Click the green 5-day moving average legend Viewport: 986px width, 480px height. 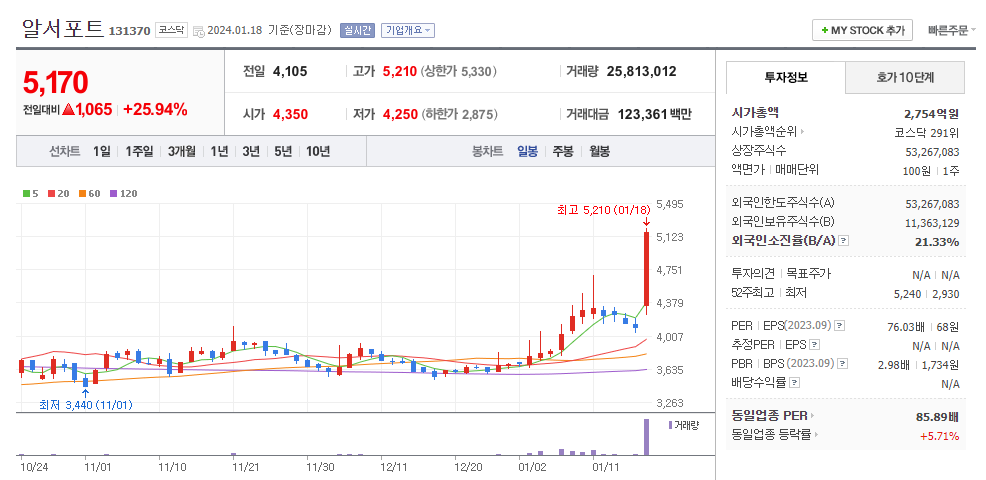point(30,194)
